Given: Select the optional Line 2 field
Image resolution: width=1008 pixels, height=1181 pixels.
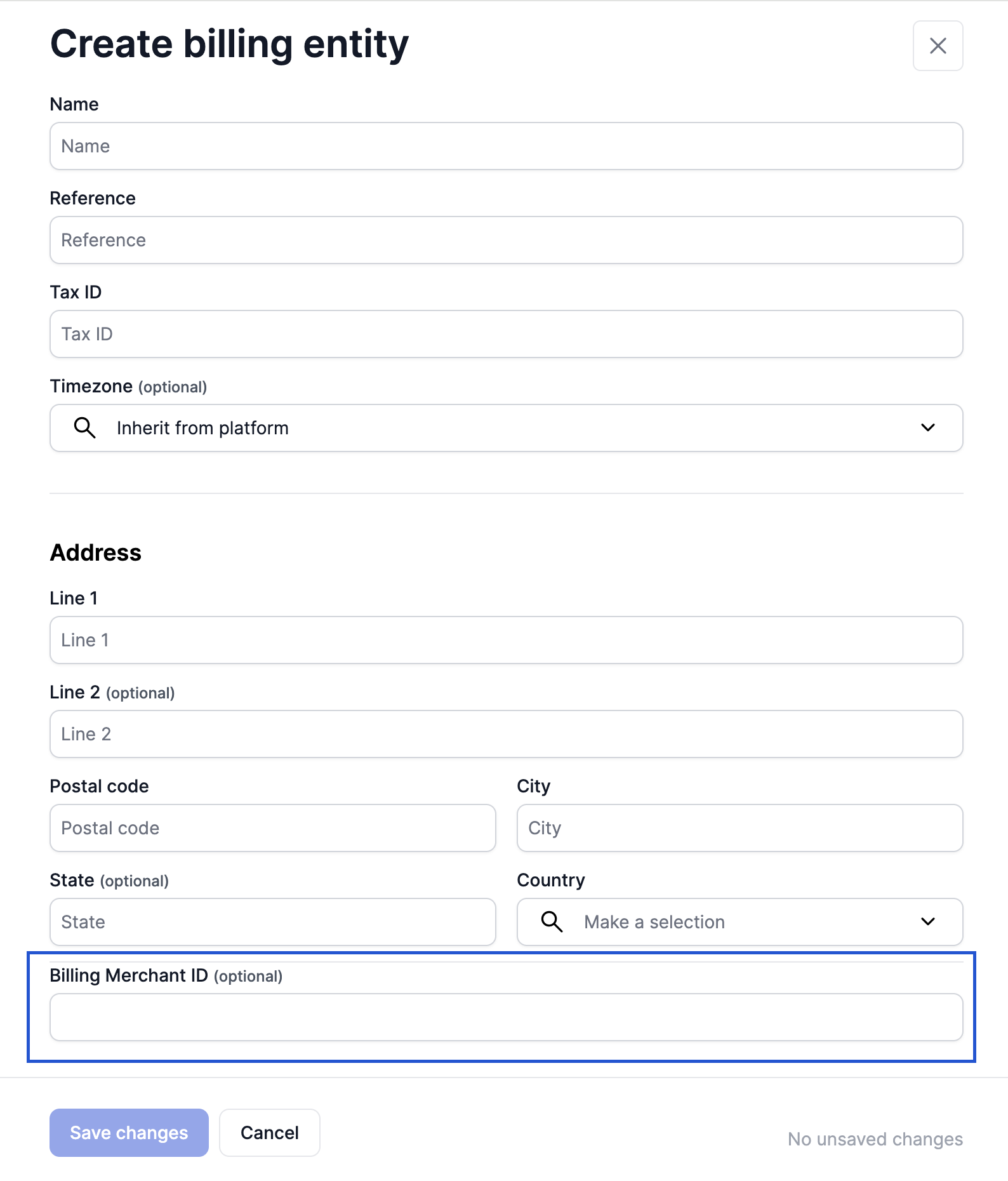Looking at the screenshot, I should click(x=506, y=734).
